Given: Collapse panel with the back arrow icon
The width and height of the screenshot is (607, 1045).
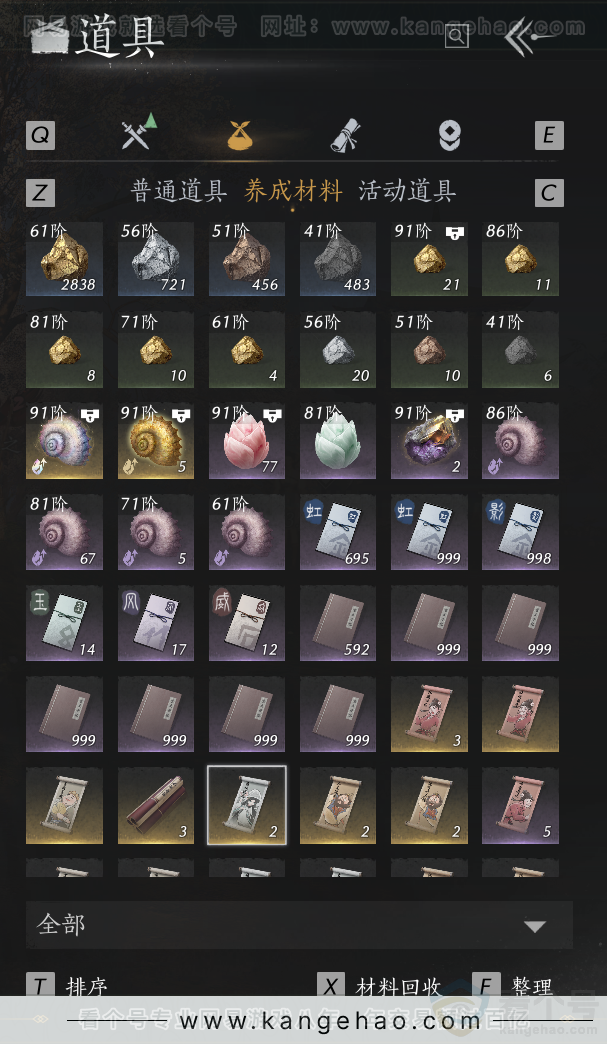Looking at the screenshot, I should pyautogui.click(x=528, y=37).
